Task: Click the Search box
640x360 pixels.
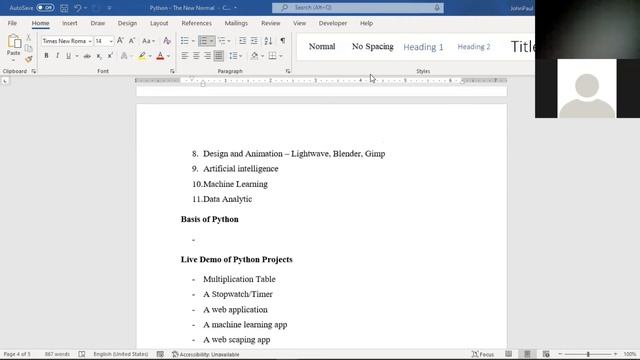Action: (358, 8)
